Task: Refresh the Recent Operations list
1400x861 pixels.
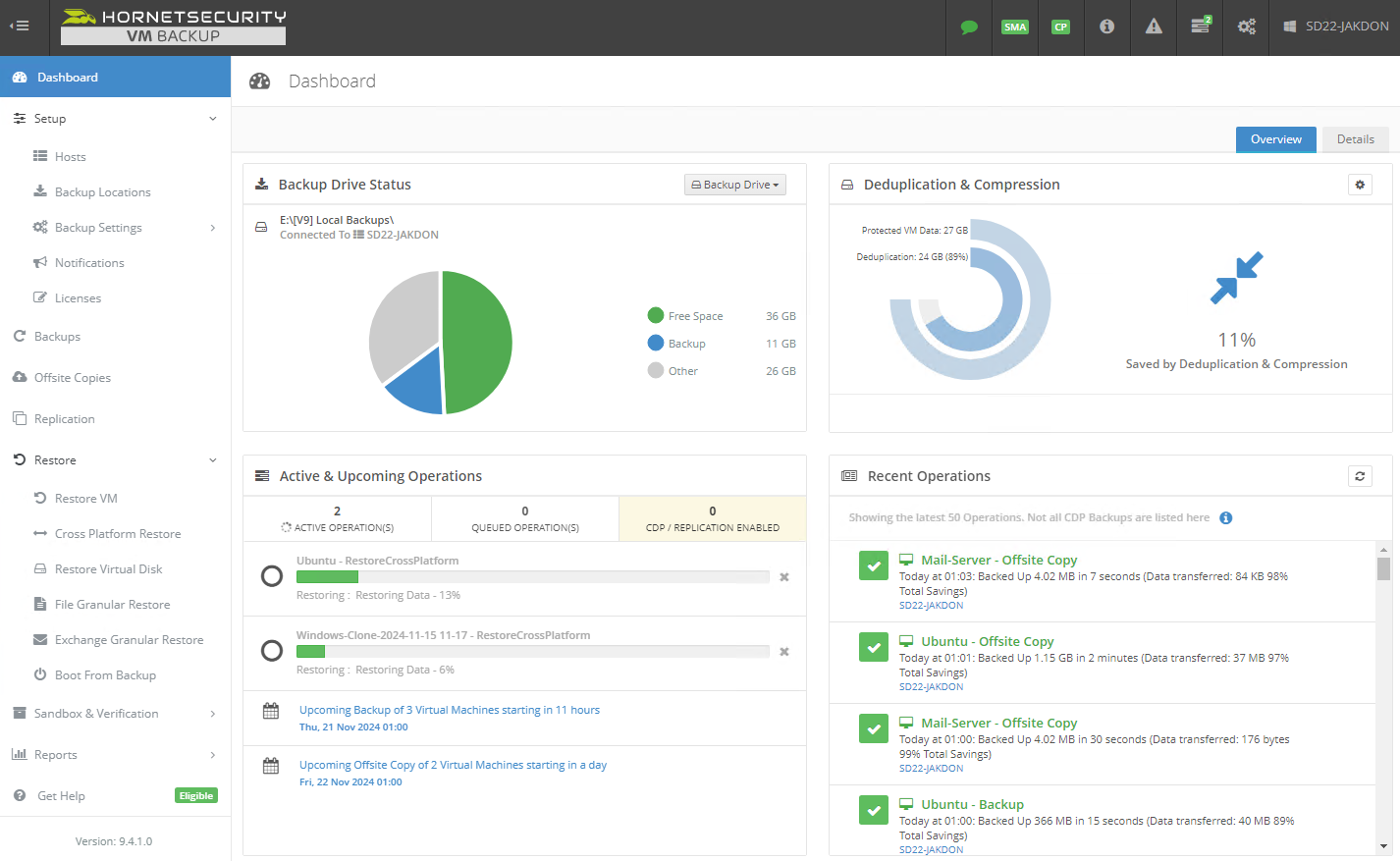Action: pos(1360,476)
